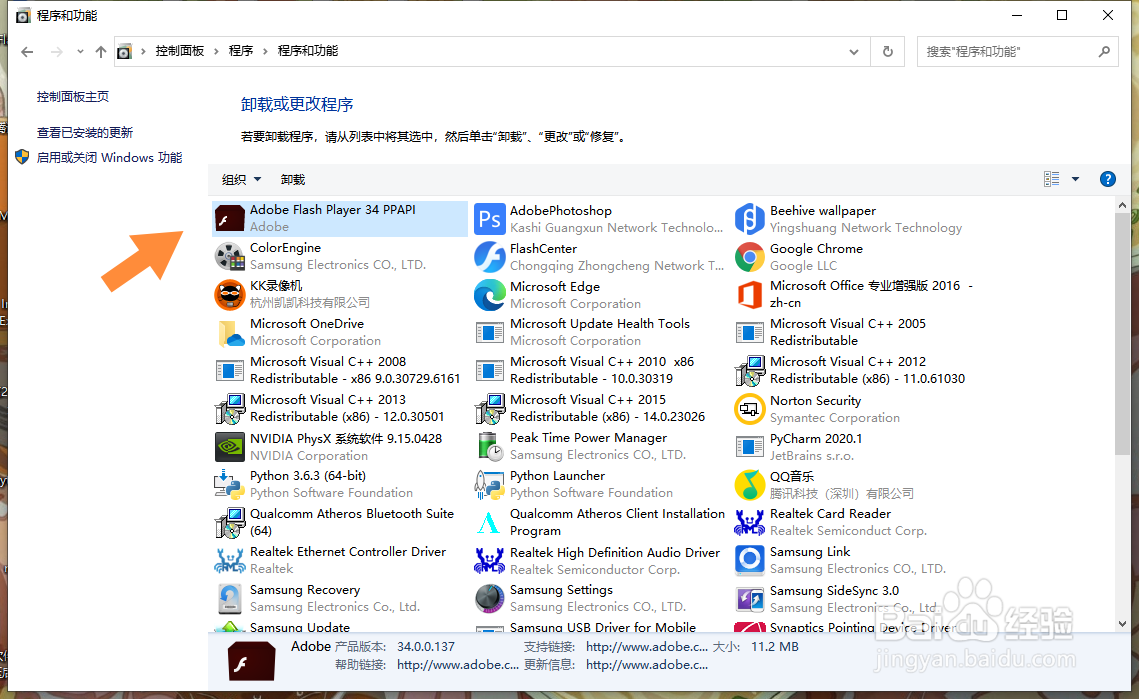1139x699 pixels.
Task: Go up one level with up arrow
Action: (x=101, y=52)
